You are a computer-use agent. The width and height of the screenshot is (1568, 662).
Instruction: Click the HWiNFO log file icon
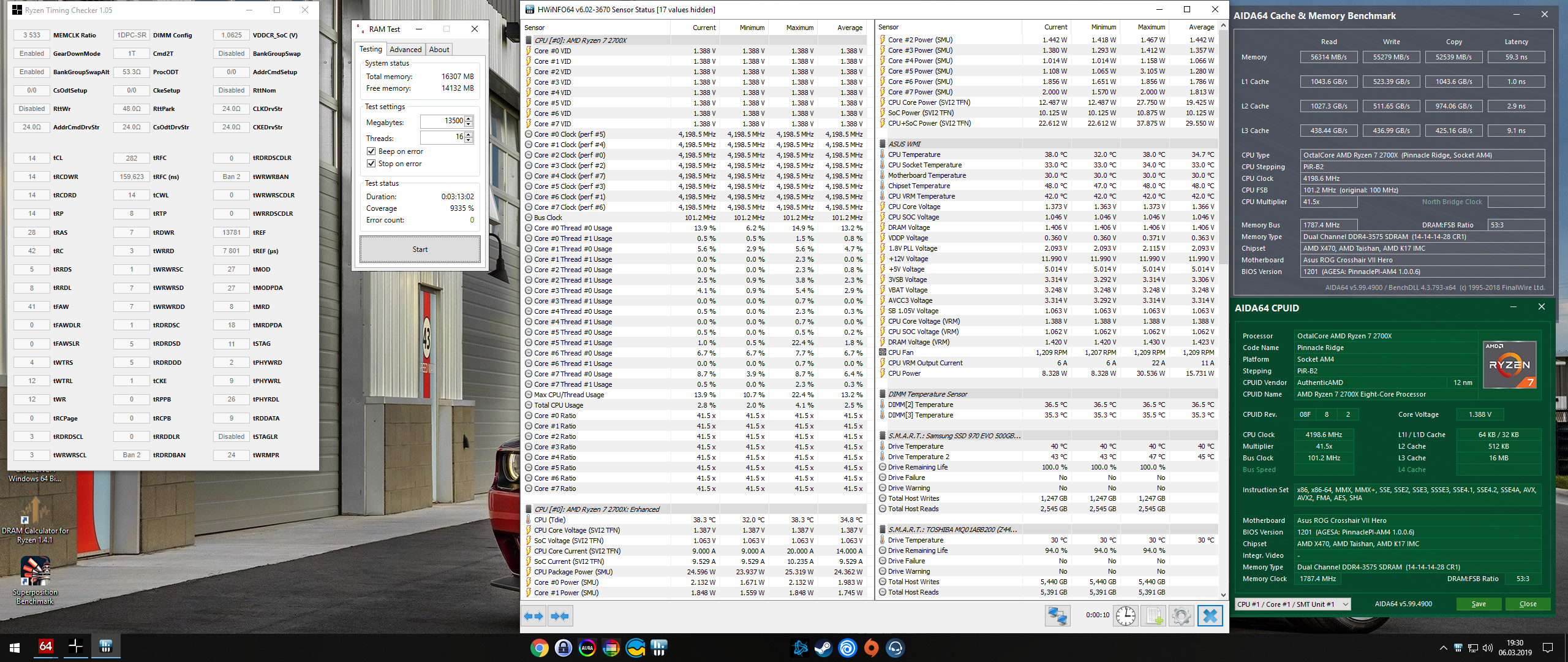pyautogui.click(x=1154, y=615)
